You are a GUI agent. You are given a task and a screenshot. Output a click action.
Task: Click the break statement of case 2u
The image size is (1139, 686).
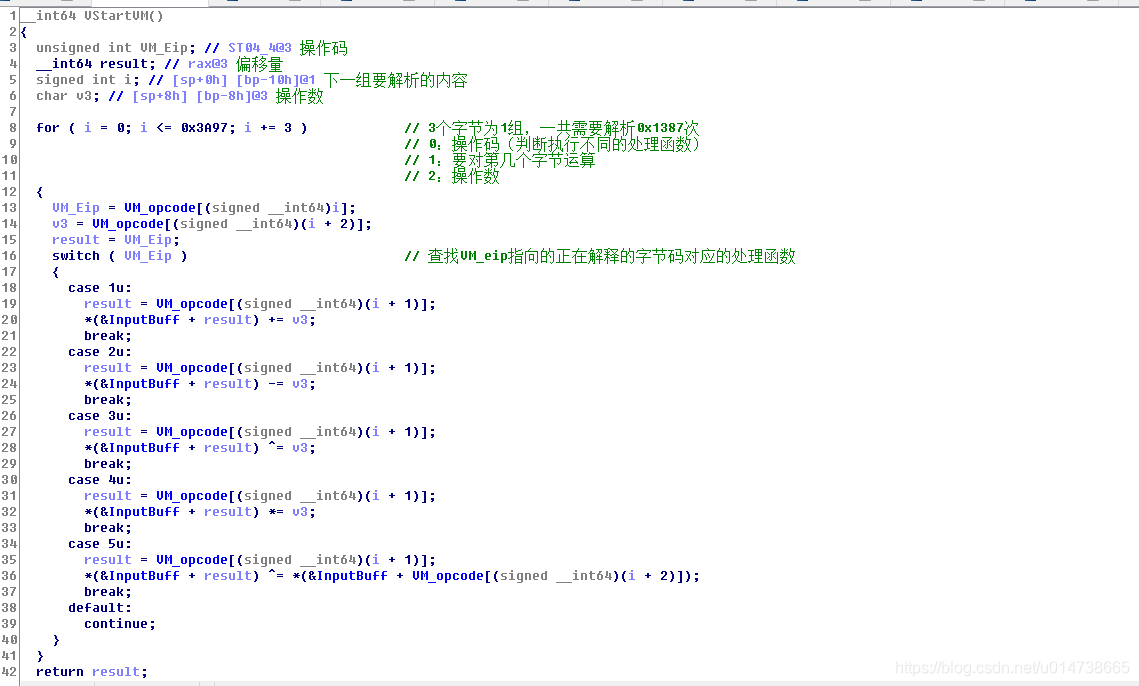(x=108, y=400)
